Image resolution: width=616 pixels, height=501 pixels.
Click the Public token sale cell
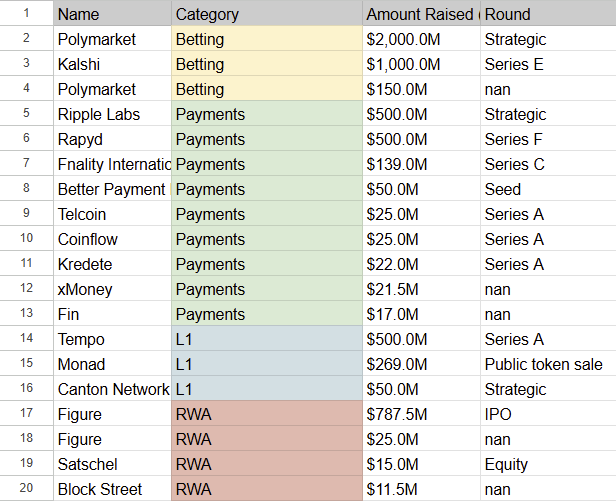click(x=547, y=364)
